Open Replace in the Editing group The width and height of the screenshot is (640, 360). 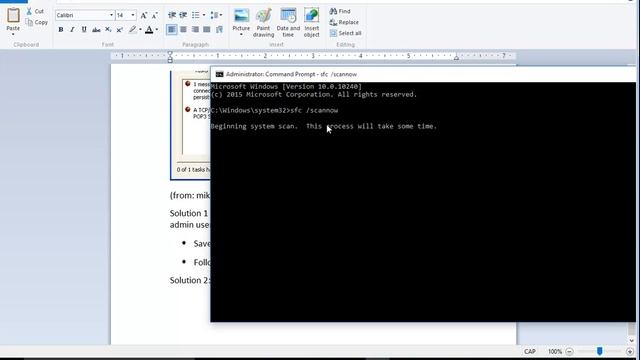pos(344,22)
